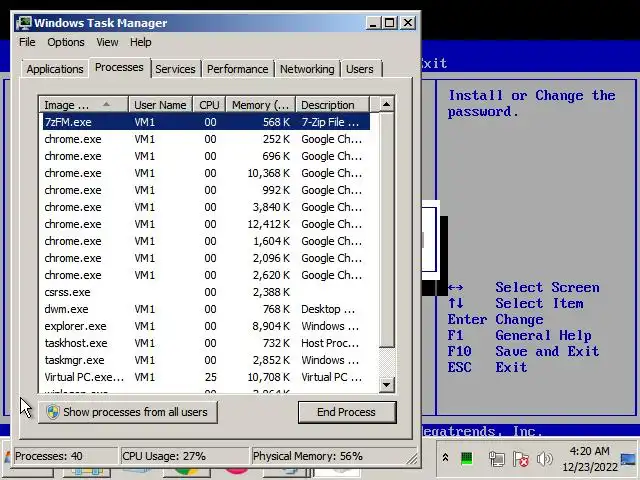
Task: Select chrome.exe using 696 K memory
Action: tap(206, 156)
